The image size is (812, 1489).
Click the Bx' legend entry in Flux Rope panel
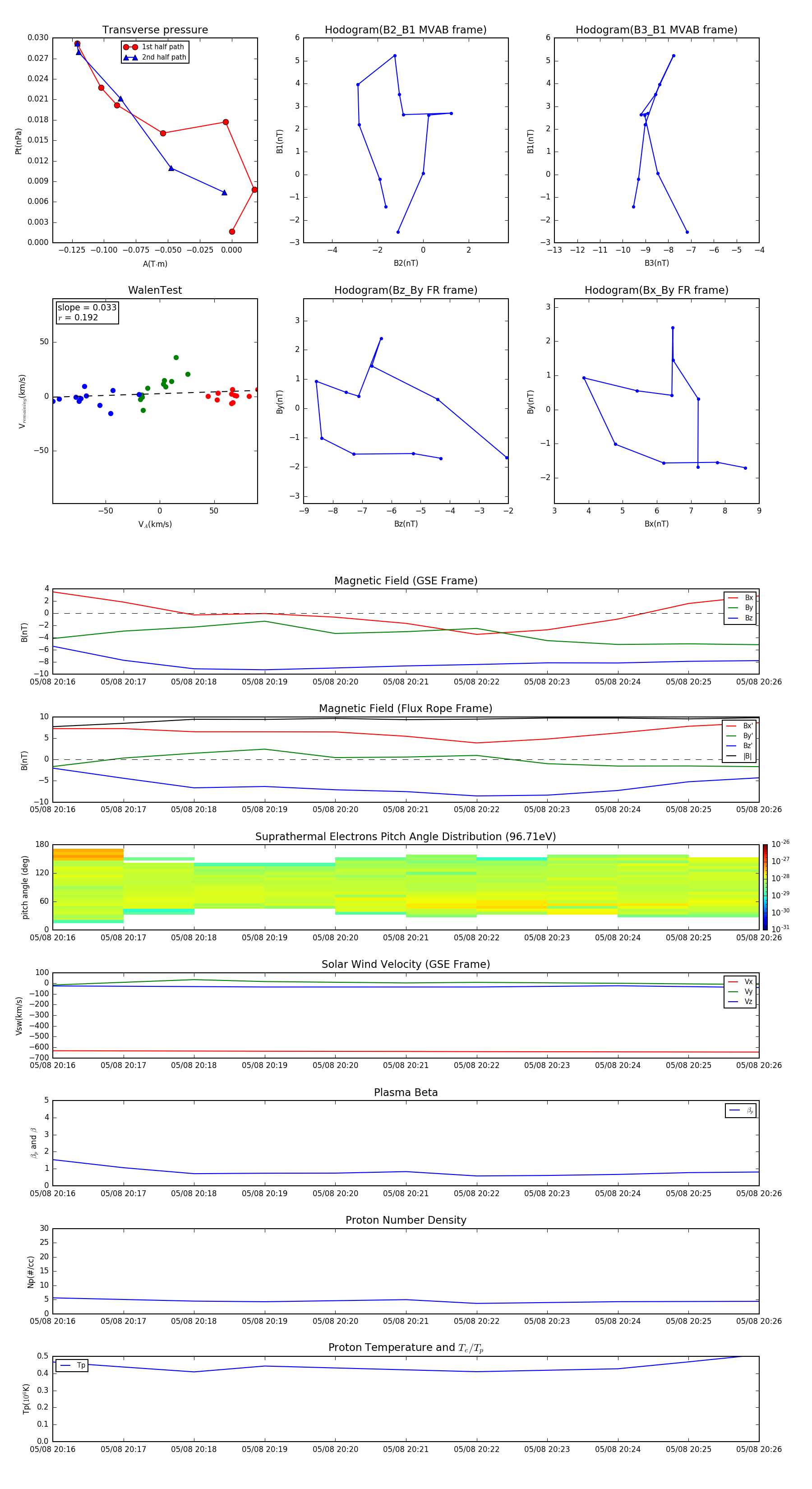[x=740, y=726]
